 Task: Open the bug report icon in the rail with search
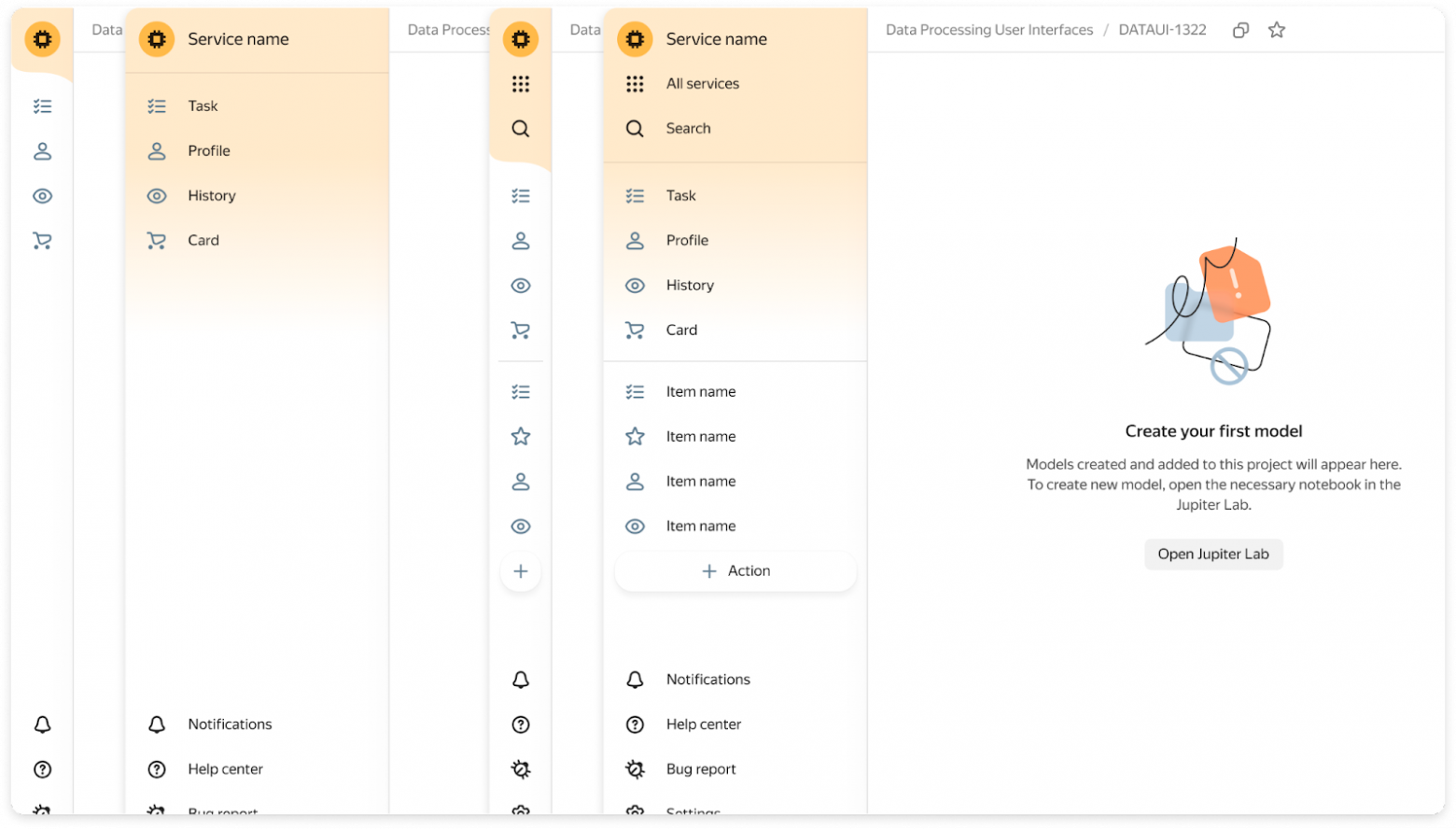point(521,769)
